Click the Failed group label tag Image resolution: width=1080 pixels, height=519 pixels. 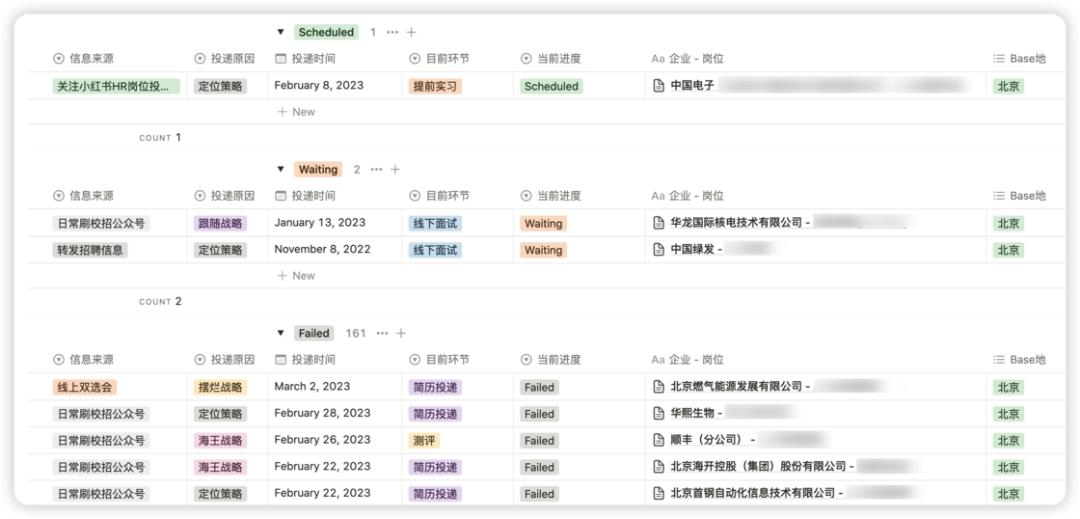pos(314,333)
